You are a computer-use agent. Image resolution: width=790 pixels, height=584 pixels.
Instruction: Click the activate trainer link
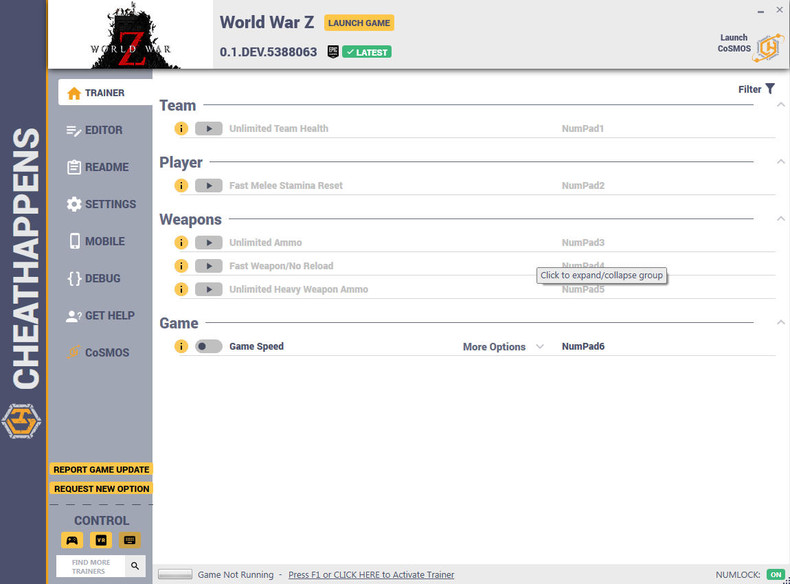(x=371, y=574)
